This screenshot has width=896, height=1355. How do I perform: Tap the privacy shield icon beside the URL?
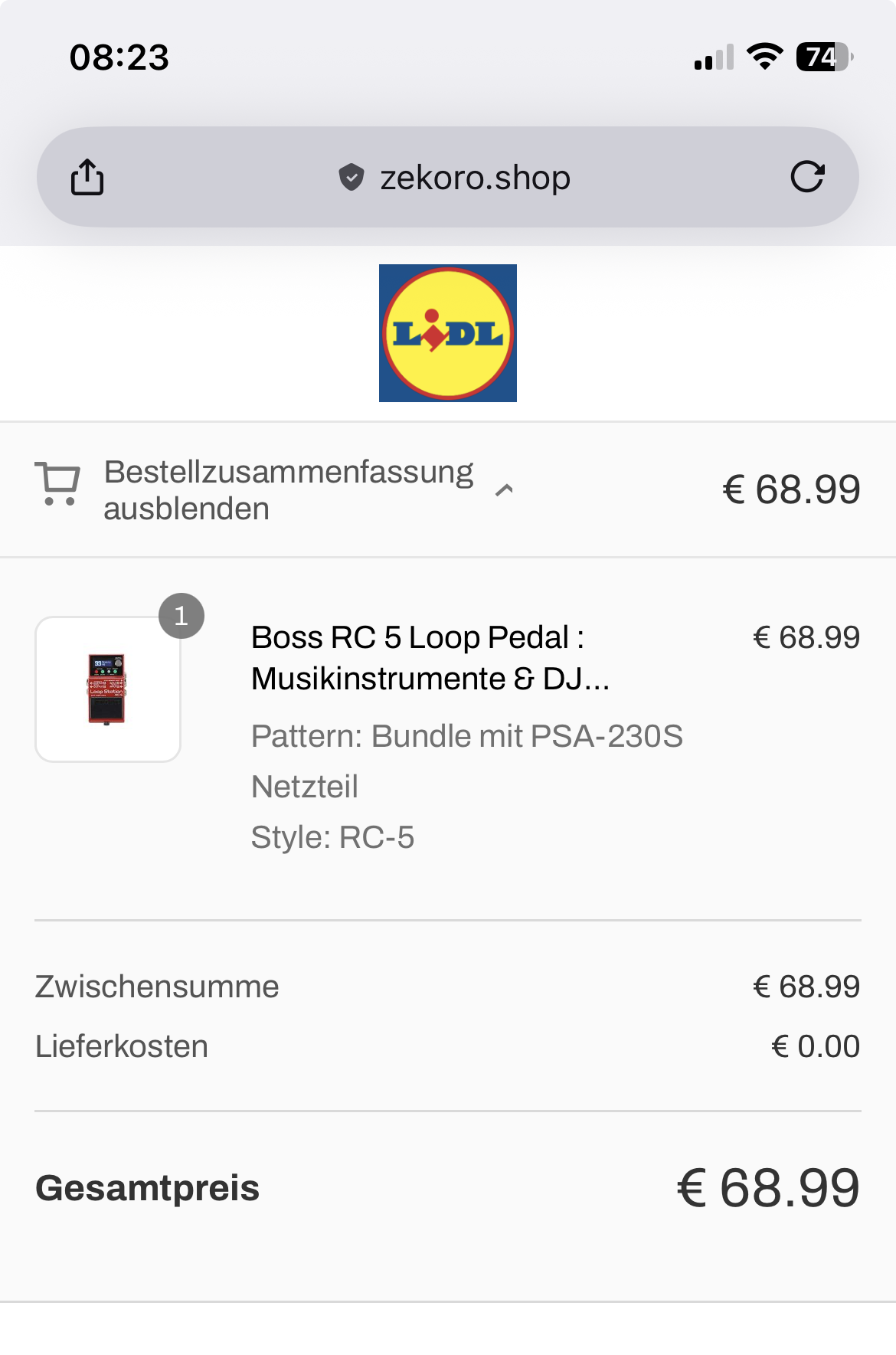coord(351,178)
